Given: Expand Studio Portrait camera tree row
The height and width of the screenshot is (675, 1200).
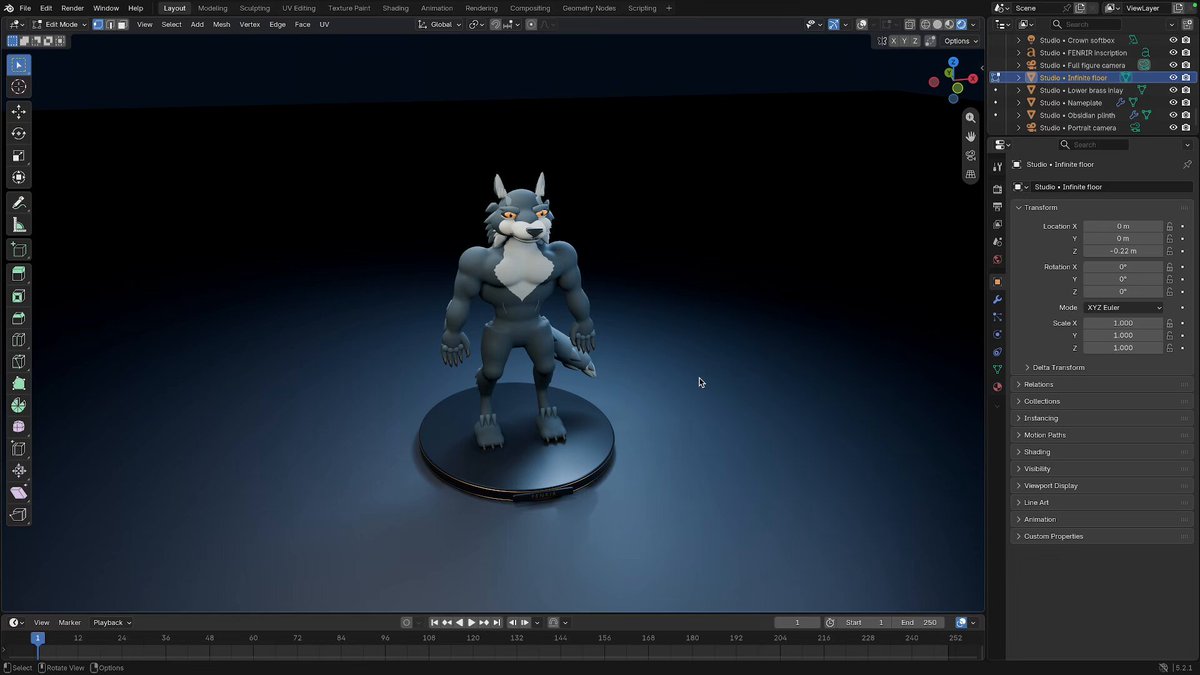Looking at the screenshot, I should [x=1019, y=128].
